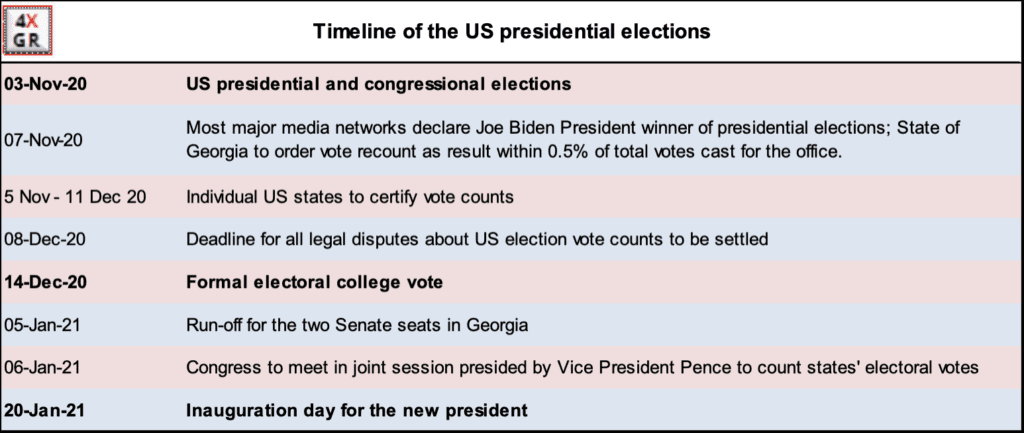Select the Georgia Senate run-off entry
Image resolution: width=1024 pixels, height=433 pixels.
357,325
